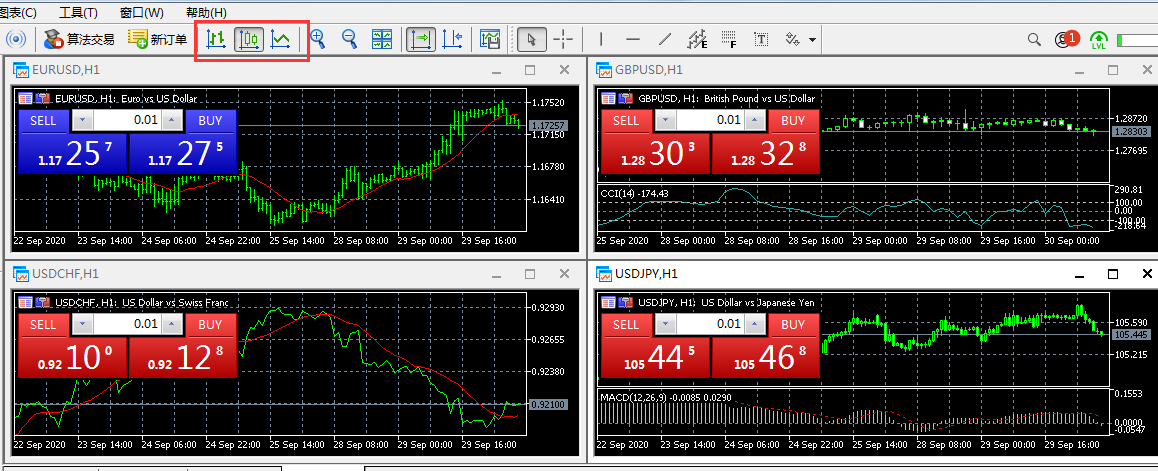This screenshot has width=1158, height=471.
Task: Select the trendline drawing tool
Action: tap(665, 39)
